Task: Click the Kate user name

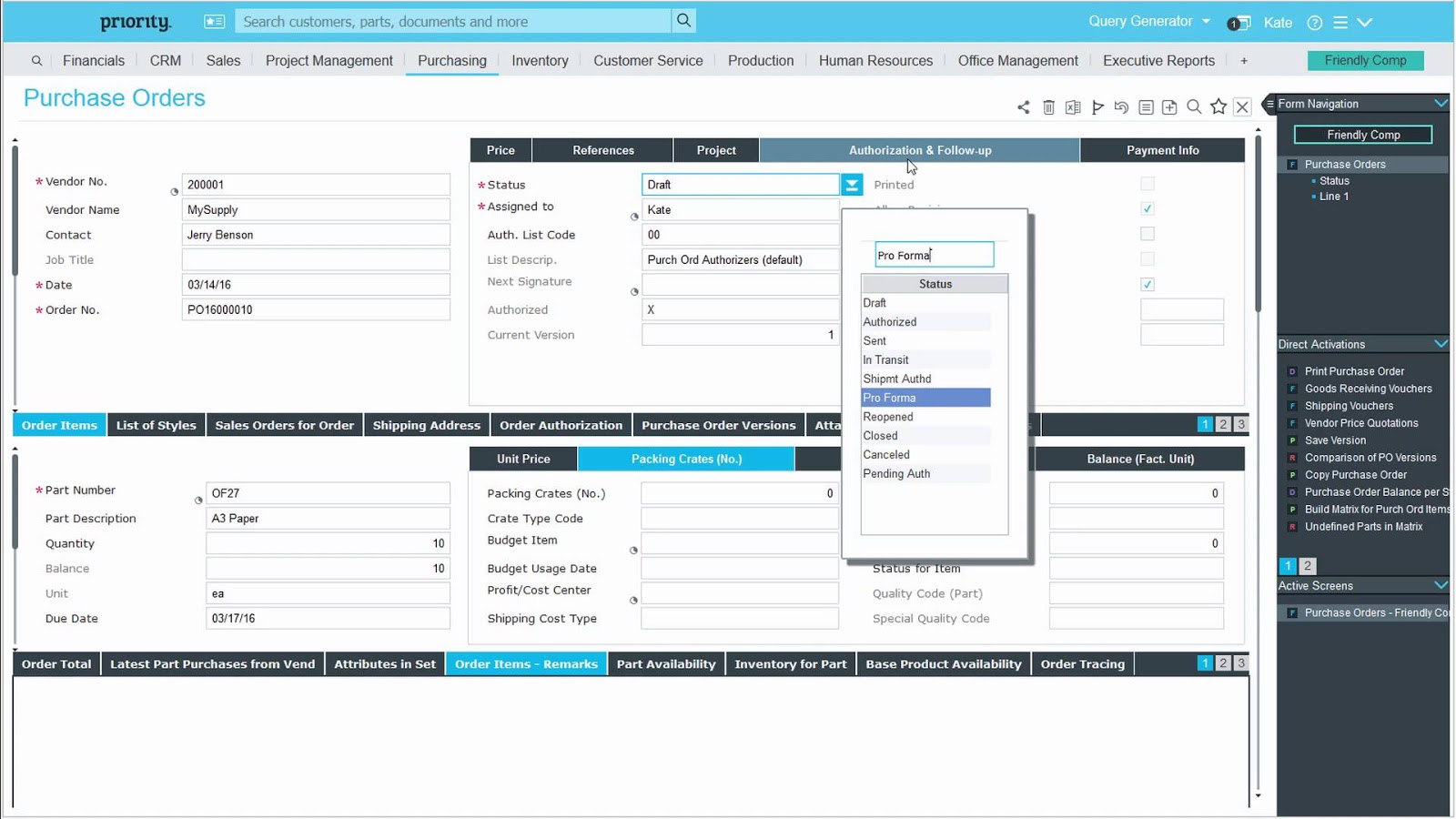Action: click(1278, 23)
